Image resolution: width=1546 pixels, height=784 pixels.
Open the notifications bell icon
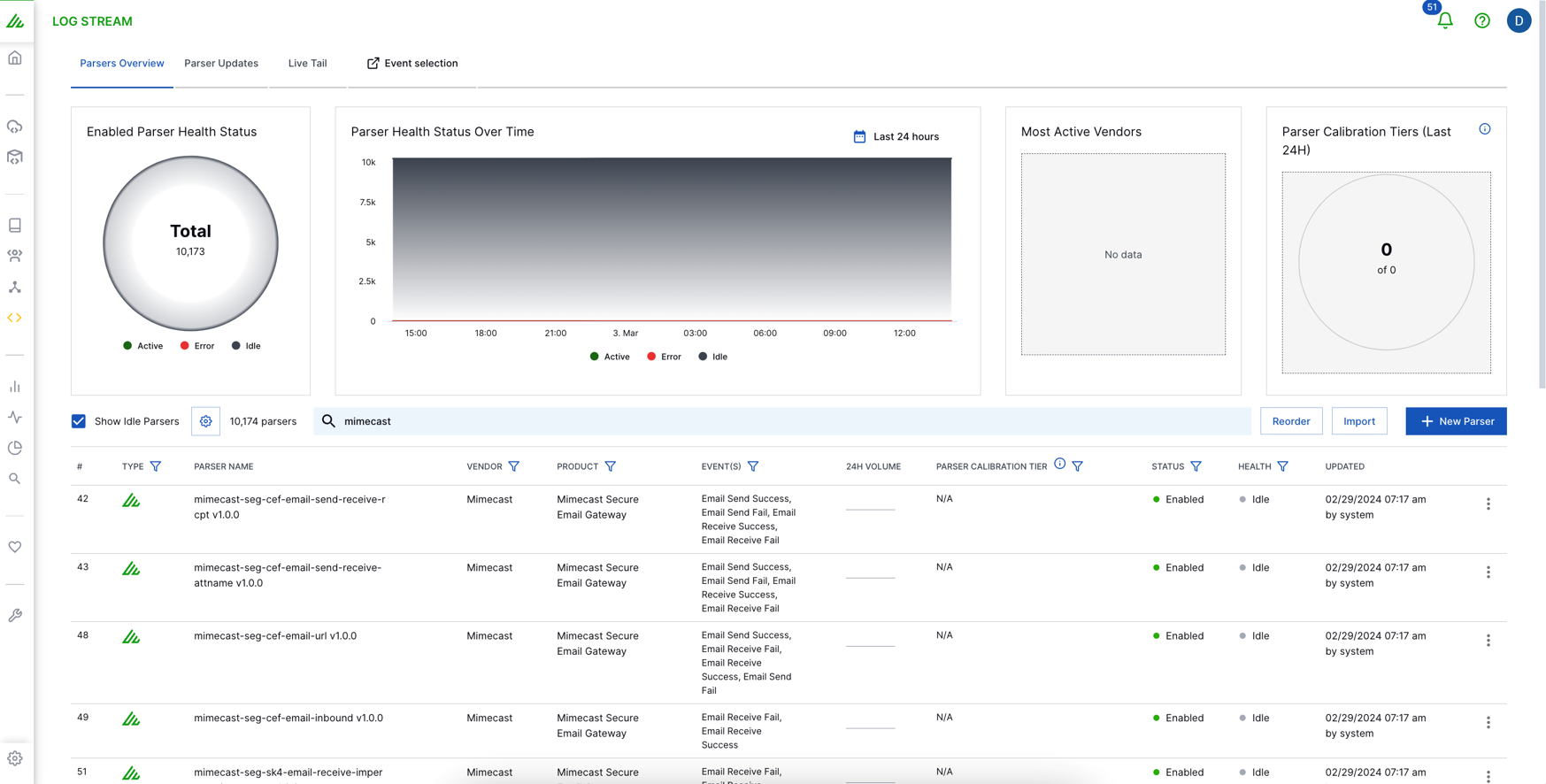coord(1444,20)
